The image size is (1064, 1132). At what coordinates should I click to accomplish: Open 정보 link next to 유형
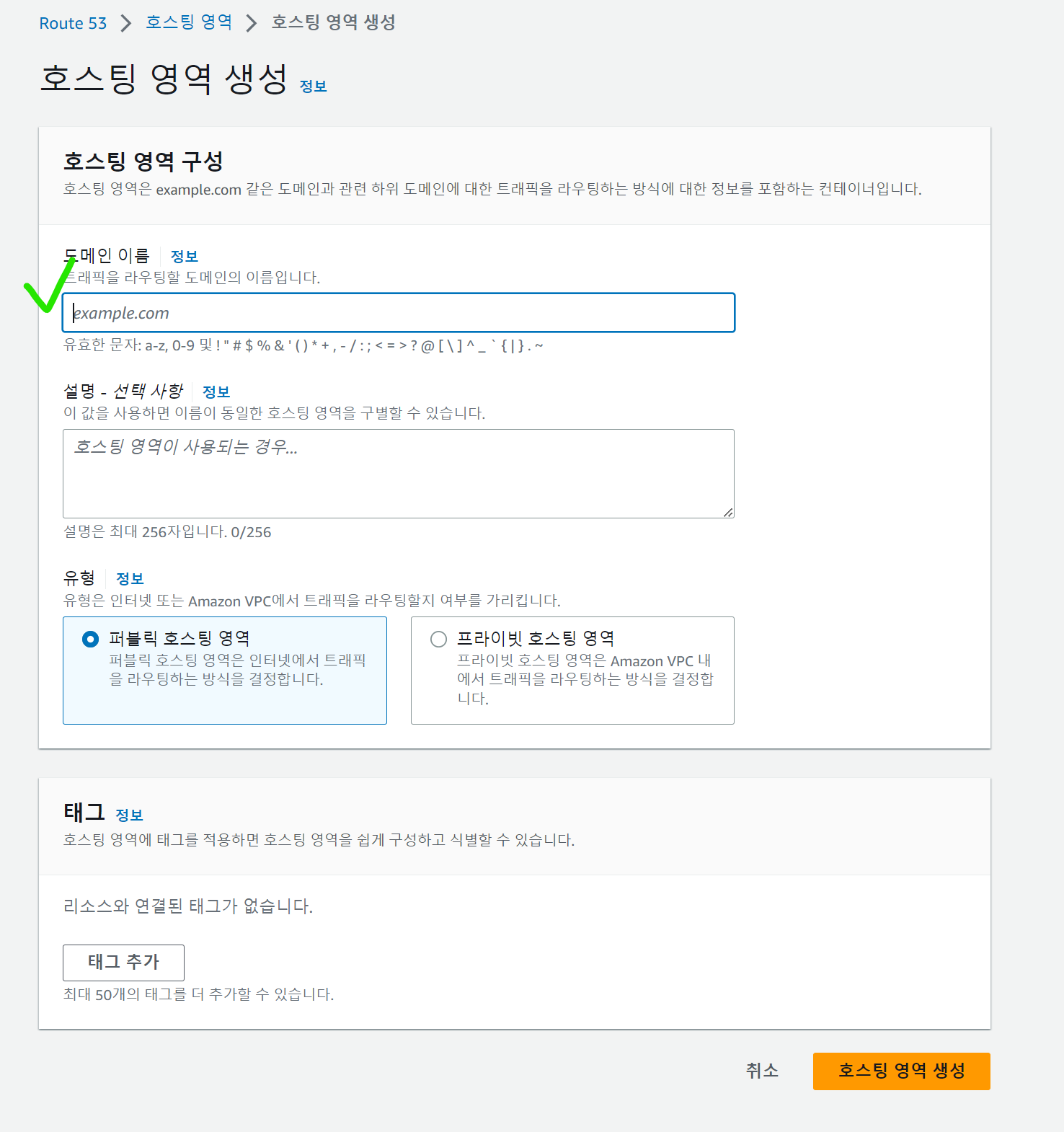(130, 578)
